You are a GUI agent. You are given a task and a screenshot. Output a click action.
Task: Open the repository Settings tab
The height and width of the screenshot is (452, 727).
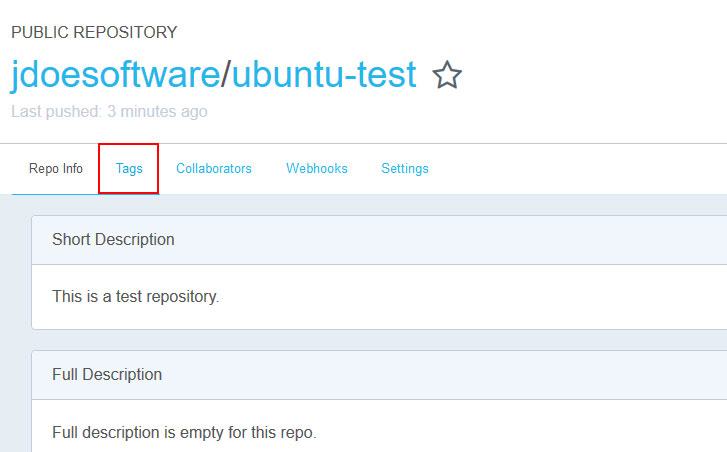point(405,168)
